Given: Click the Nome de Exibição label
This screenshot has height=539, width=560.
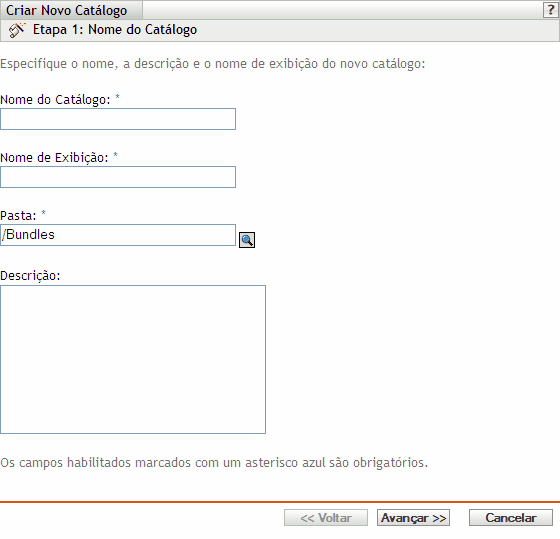Looking at the screenshot, I should point(54,157).
